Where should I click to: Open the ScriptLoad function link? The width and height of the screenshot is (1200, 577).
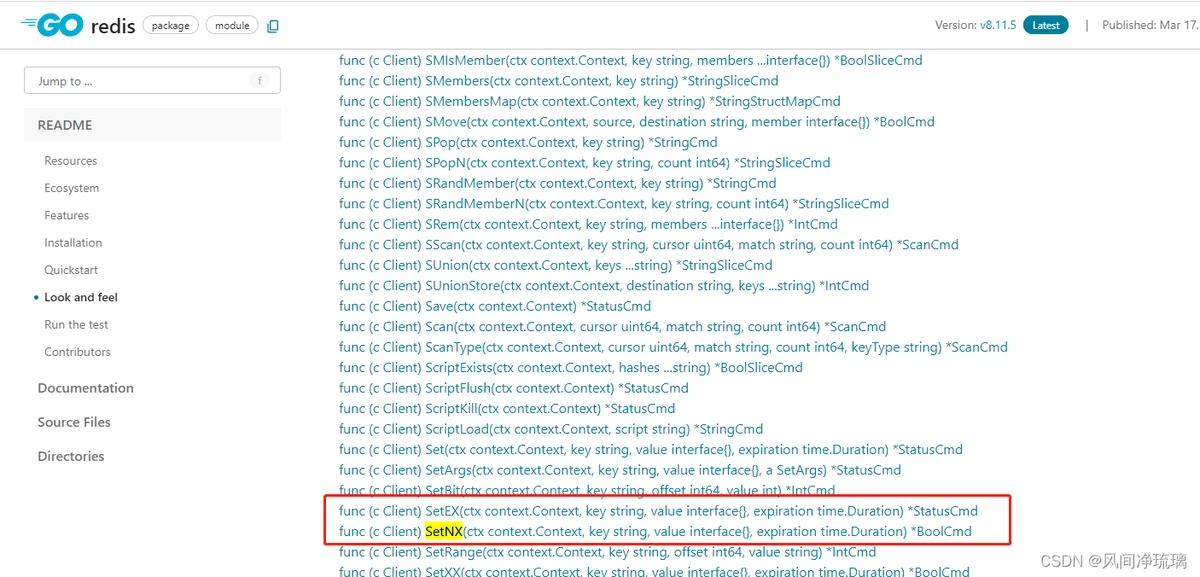551,429
